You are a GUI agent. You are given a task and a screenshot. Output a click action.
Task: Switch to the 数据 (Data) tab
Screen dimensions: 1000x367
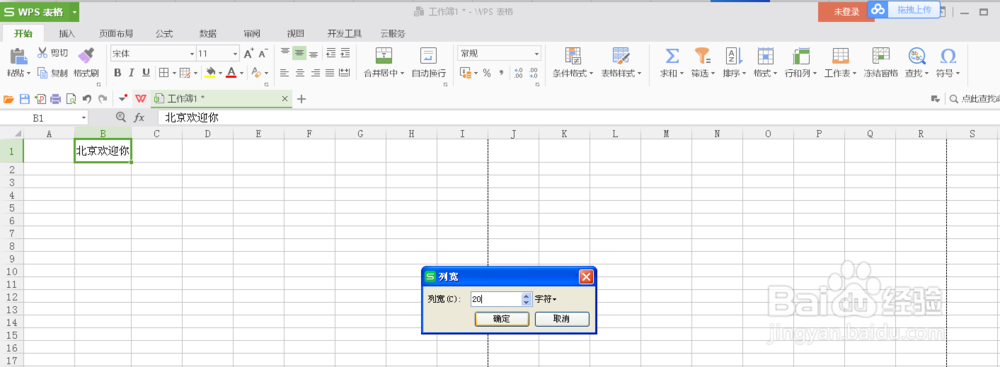click(208, 33)
